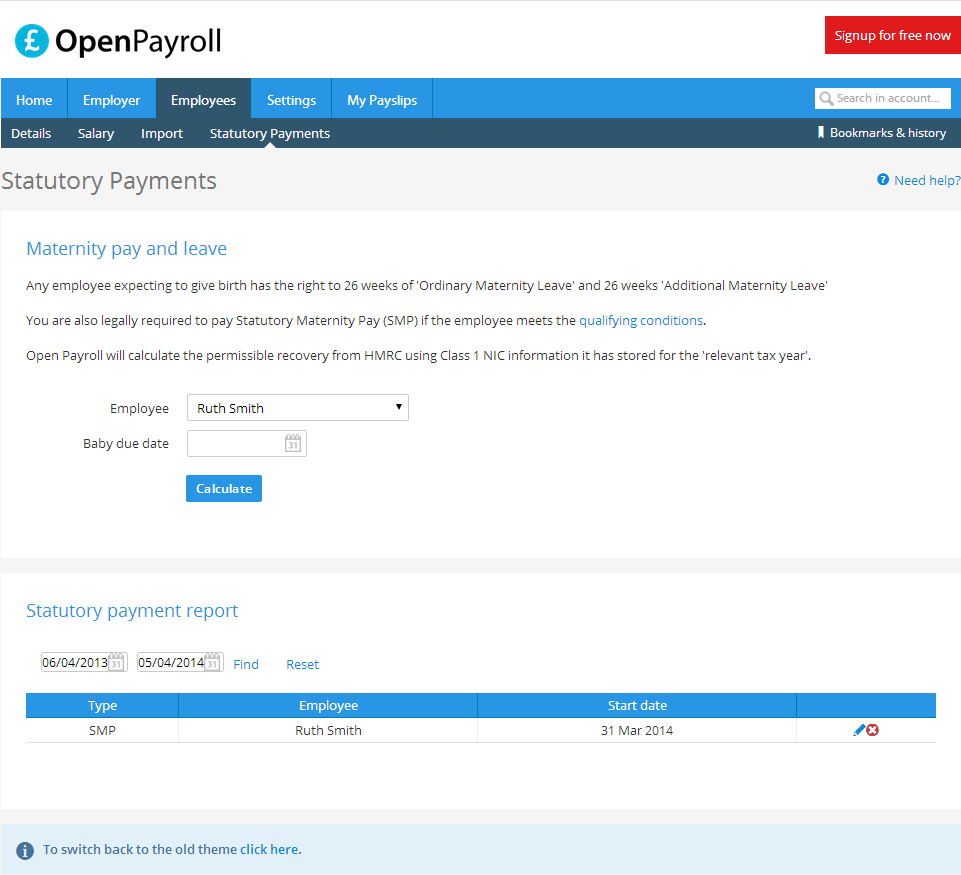Screen dimensions: 961x875
Task: Open Bookmarks & history link
Action: tap(888, 132)
